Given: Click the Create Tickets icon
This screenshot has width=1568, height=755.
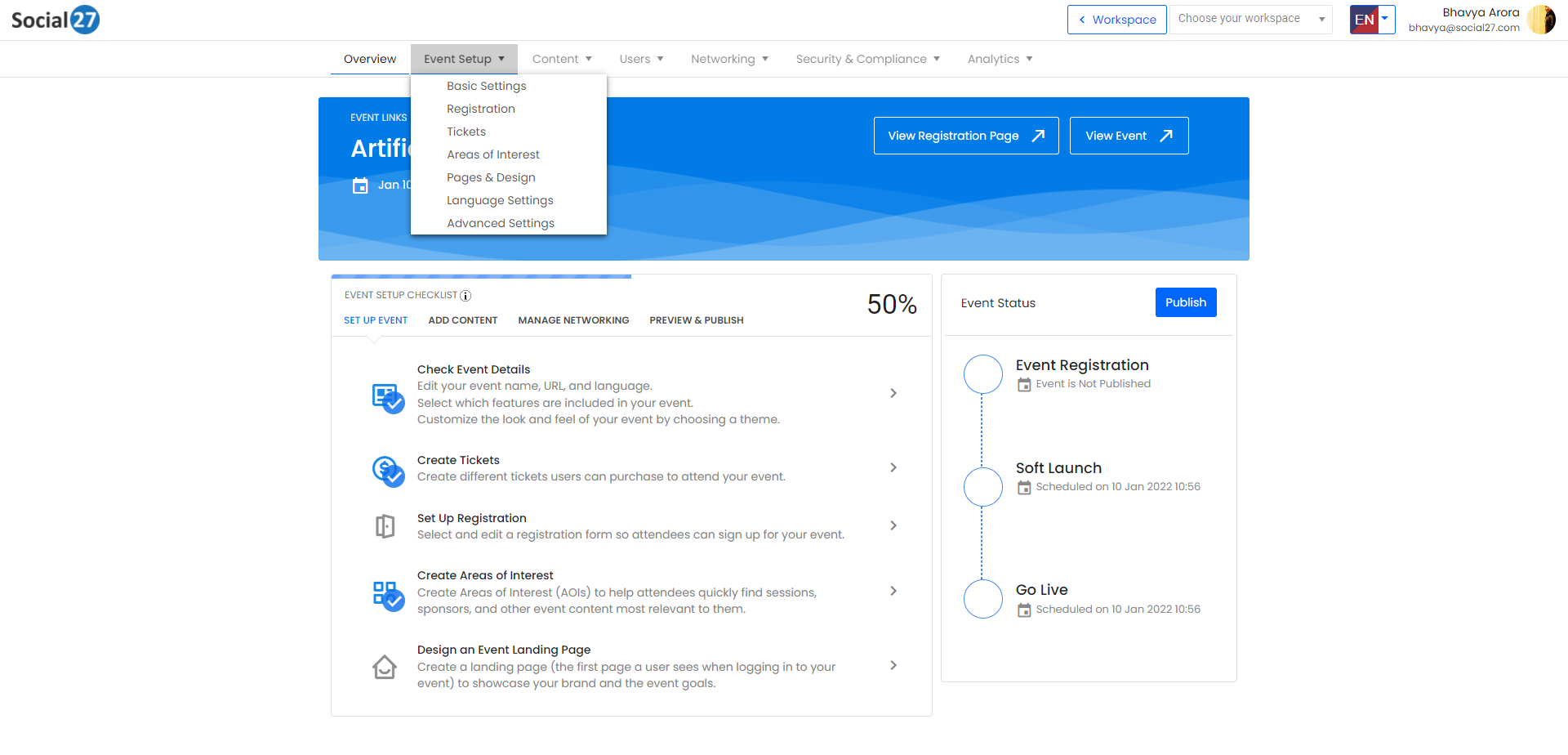Looking at the screenshot, I should point(387,471).
